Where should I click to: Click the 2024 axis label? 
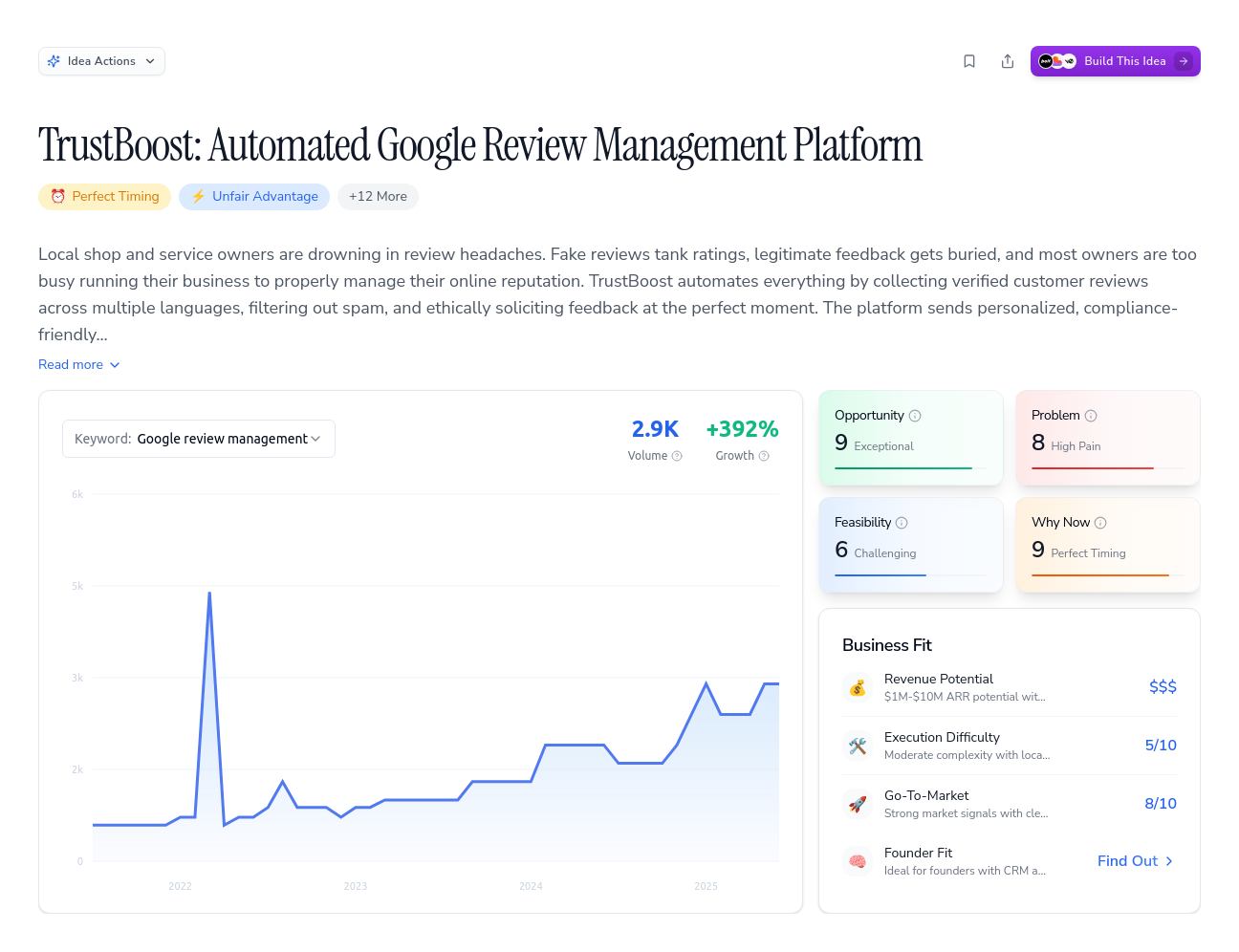[x=531, y=887]
